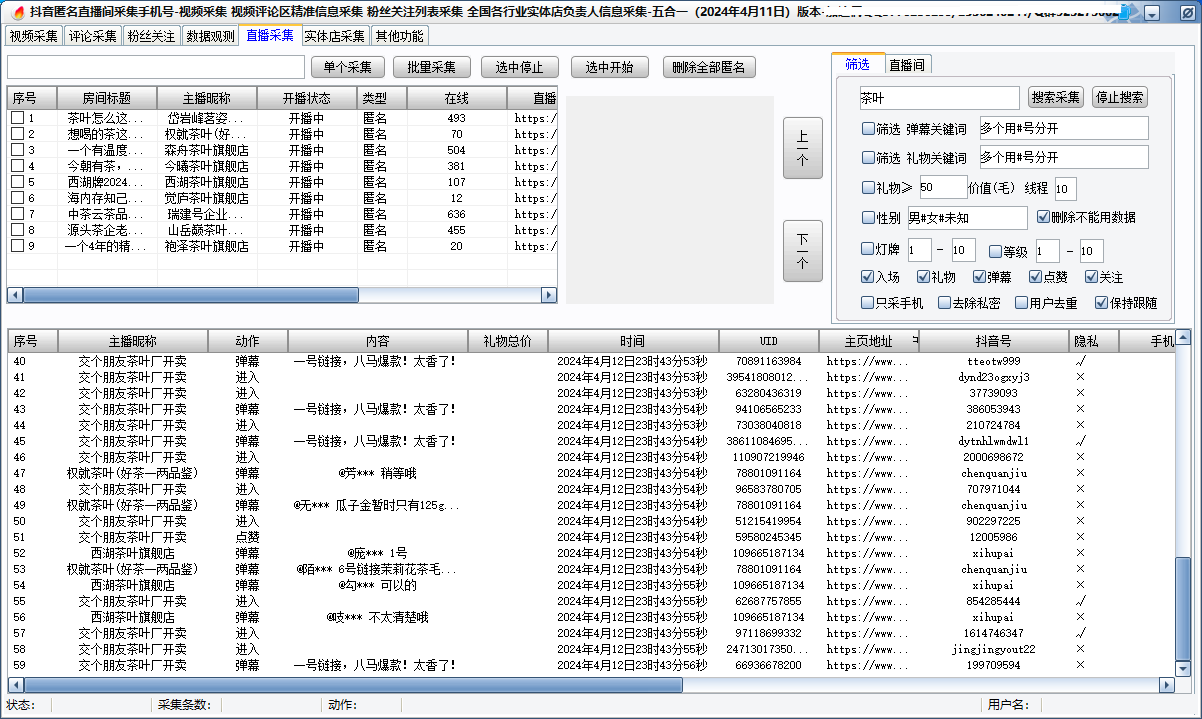Screen dimensions: 1202x719
Task: Click the search keyword field containing 茶叶
Action: pos(939,98)
